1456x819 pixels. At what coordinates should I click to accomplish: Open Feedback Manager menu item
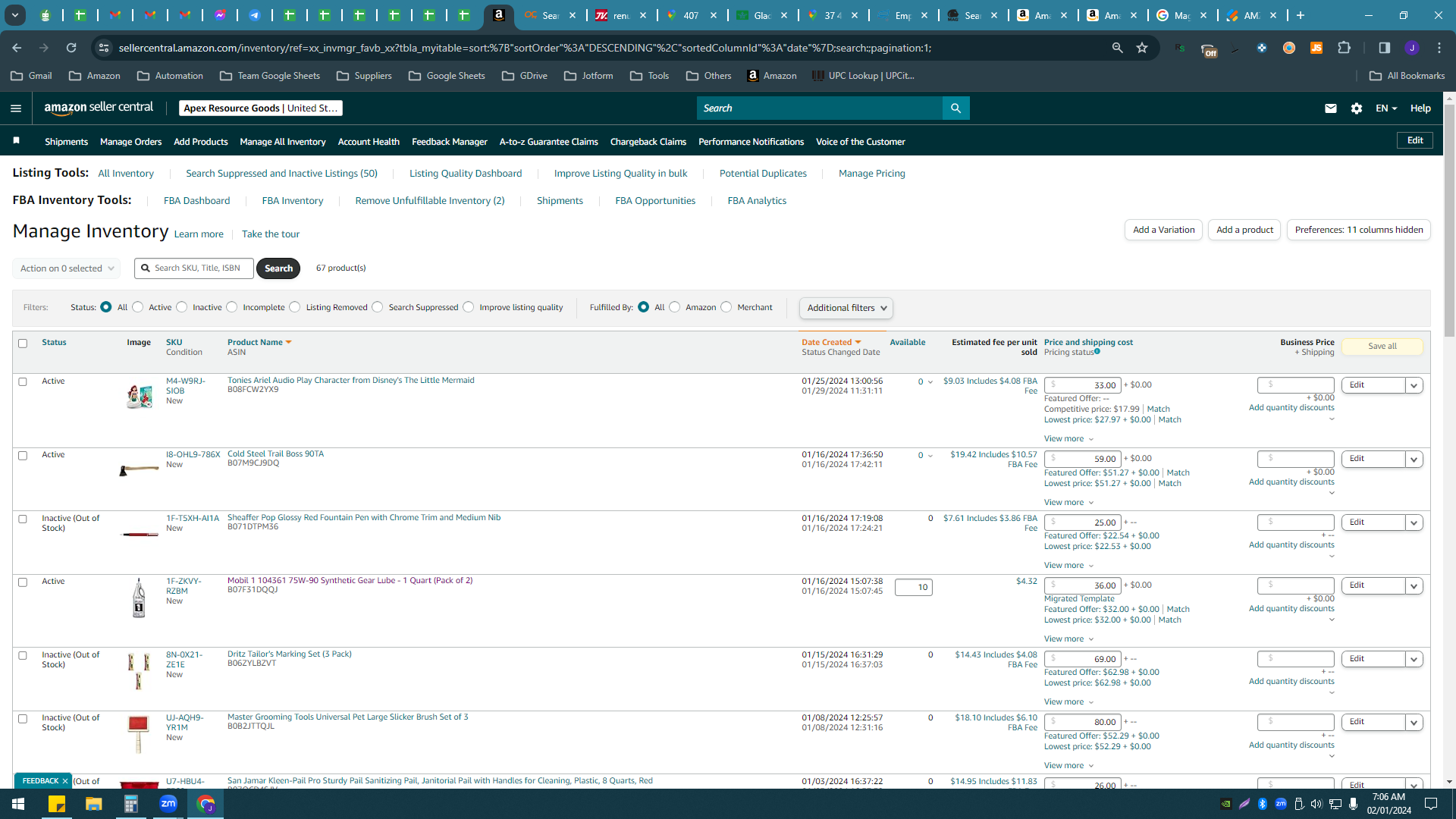pos(450,142)
